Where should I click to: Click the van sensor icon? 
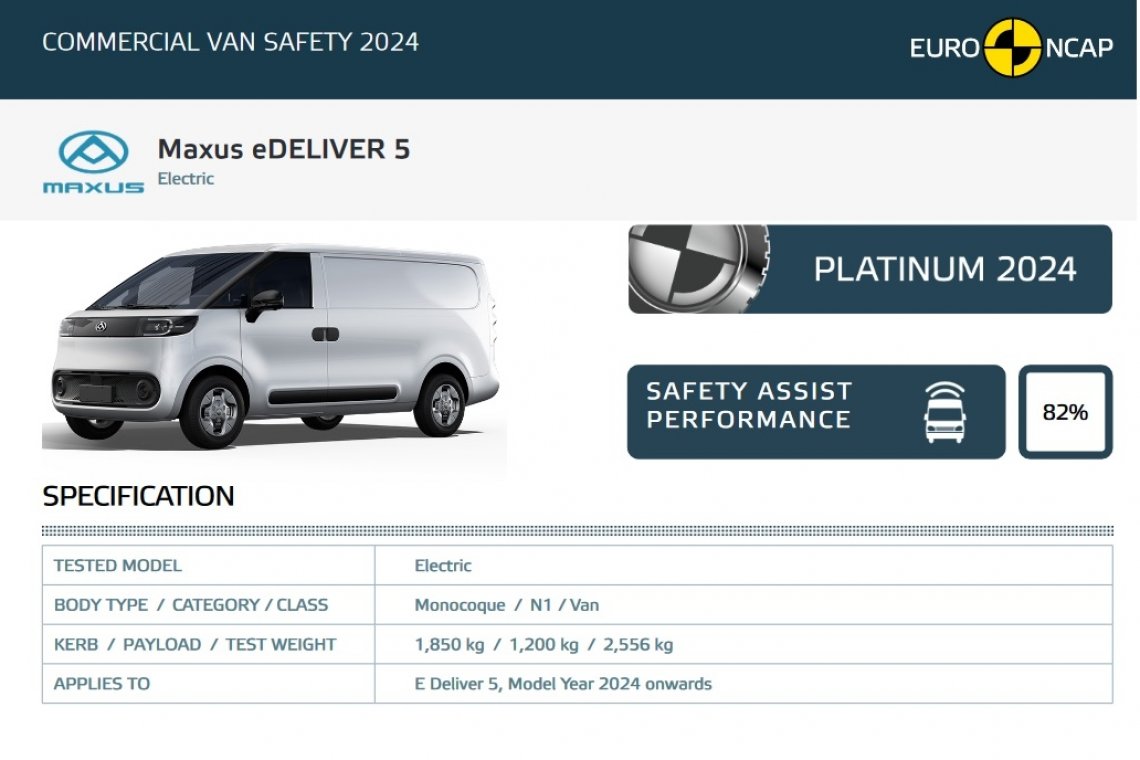coord(944,412)
